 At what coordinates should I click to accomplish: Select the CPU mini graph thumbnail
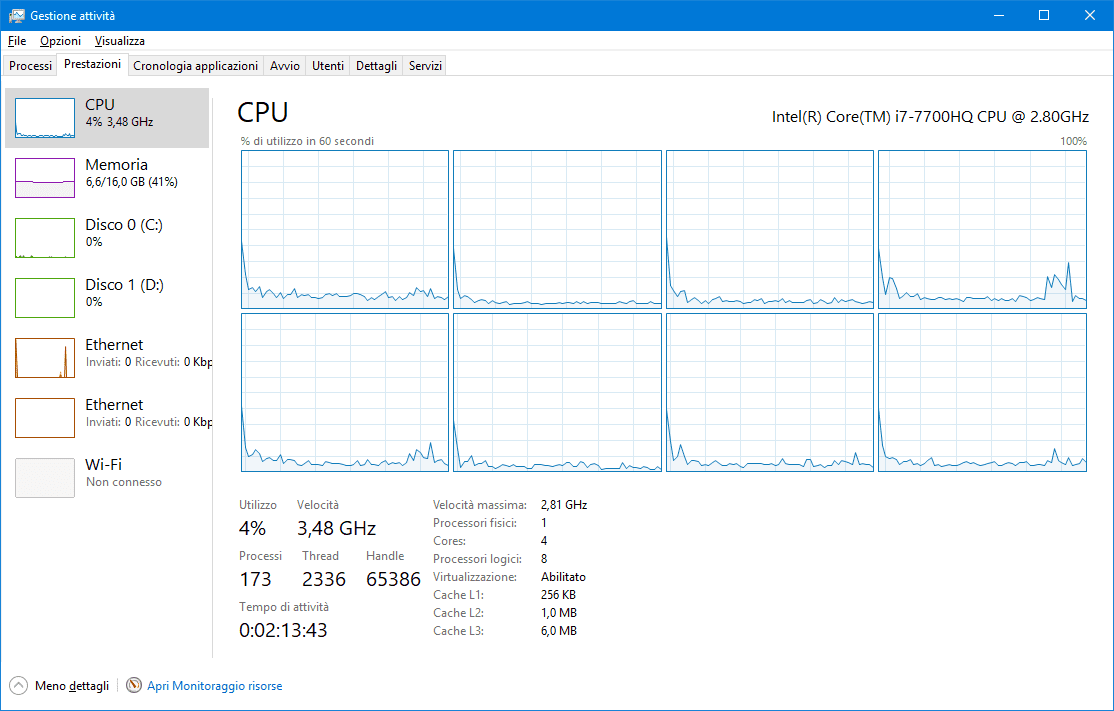pyautogui.click(x=45, y=118)
